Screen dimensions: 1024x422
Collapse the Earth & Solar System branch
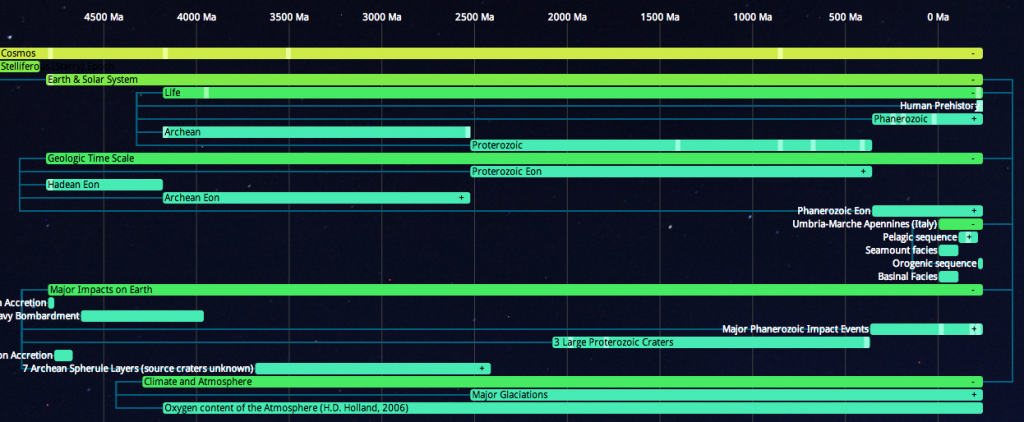click(973, 80)
